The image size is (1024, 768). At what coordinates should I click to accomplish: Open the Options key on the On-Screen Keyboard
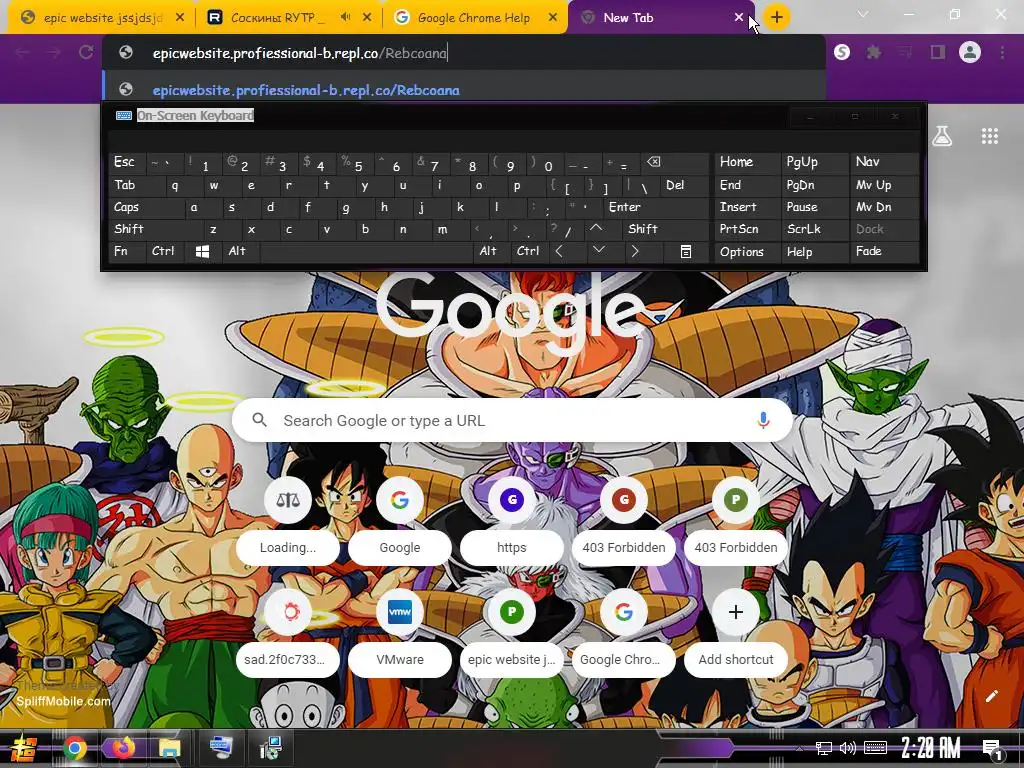pos(747,251)
